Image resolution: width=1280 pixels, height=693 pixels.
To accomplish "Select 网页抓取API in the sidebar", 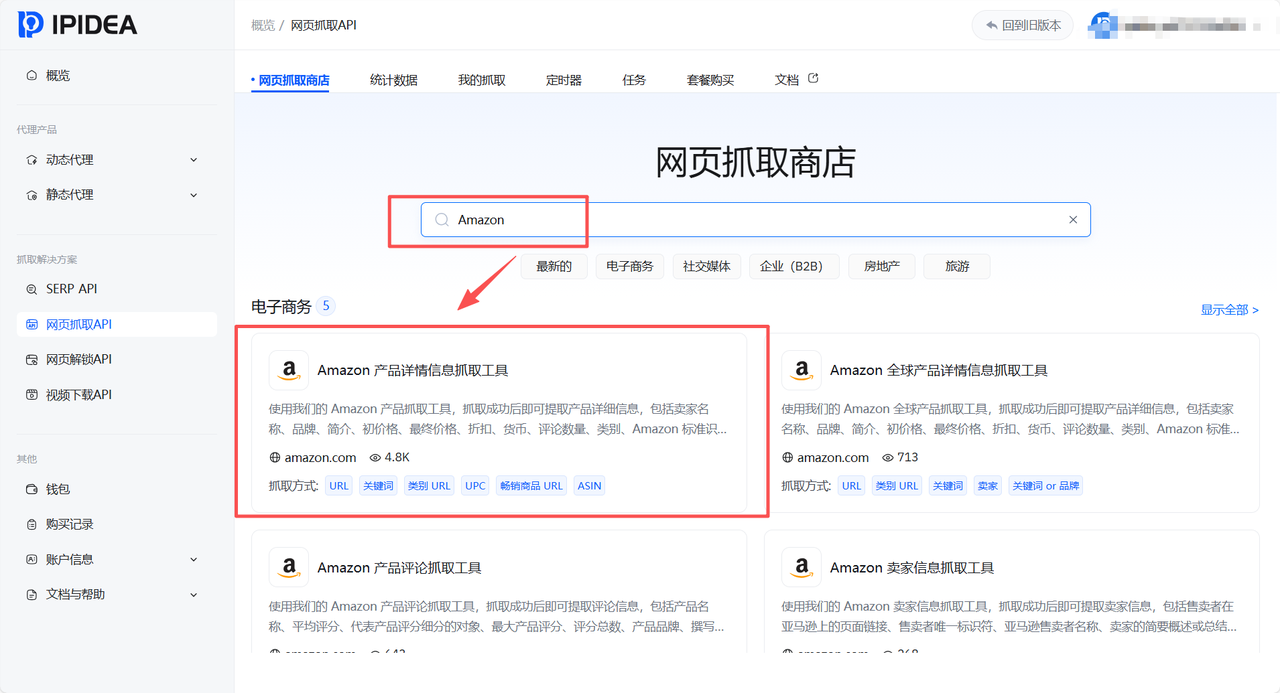I will [x=116, y=324].
